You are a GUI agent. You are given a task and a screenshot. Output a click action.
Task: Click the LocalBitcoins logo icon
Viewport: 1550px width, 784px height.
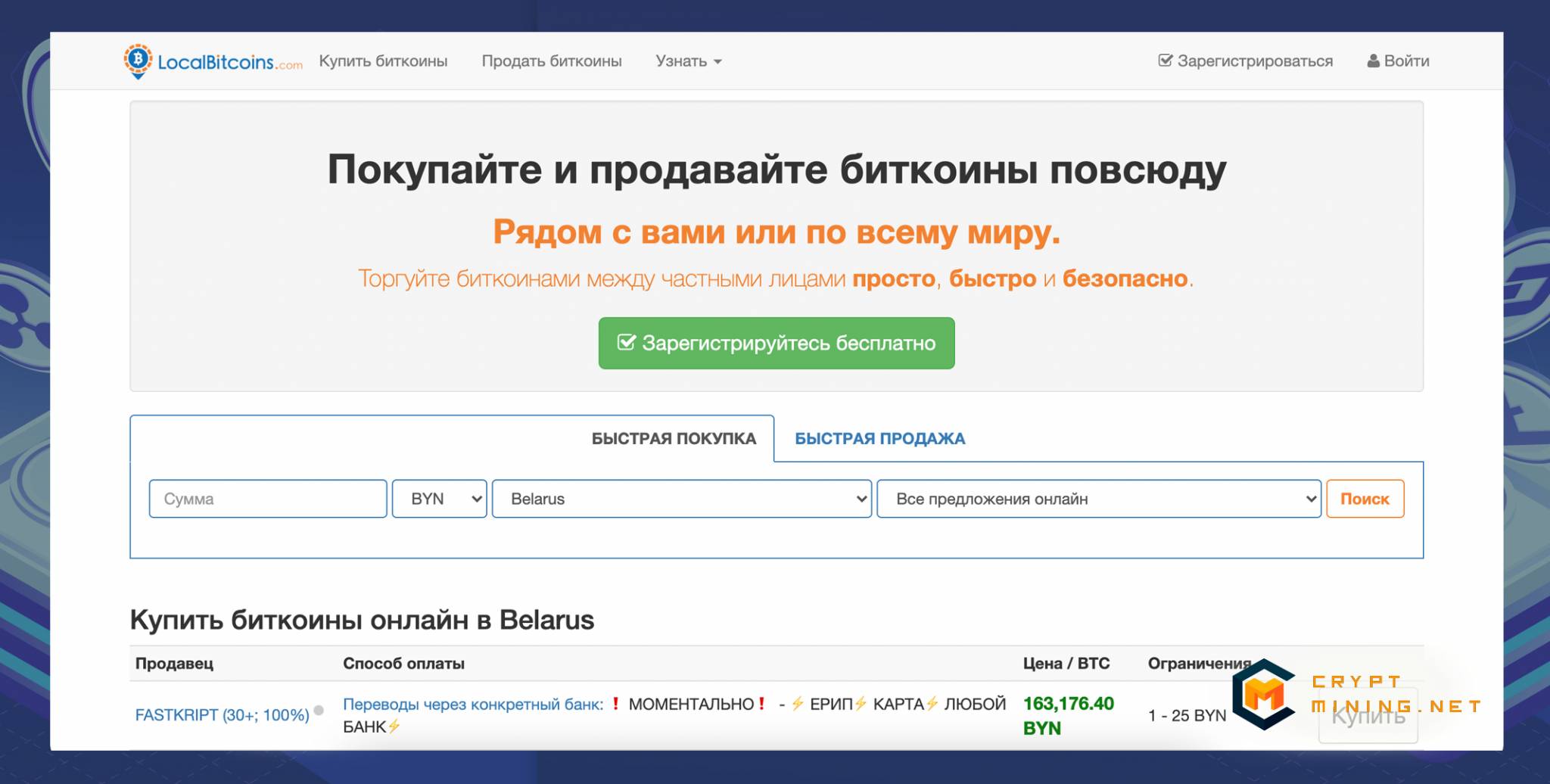[x=138, y=61]
